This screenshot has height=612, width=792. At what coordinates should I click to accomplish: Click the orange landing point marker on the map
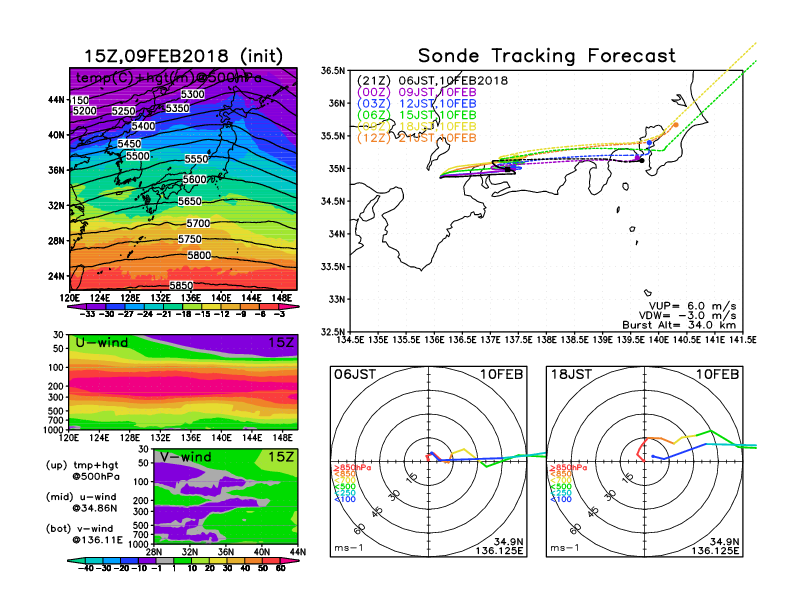tap(676, 125)
